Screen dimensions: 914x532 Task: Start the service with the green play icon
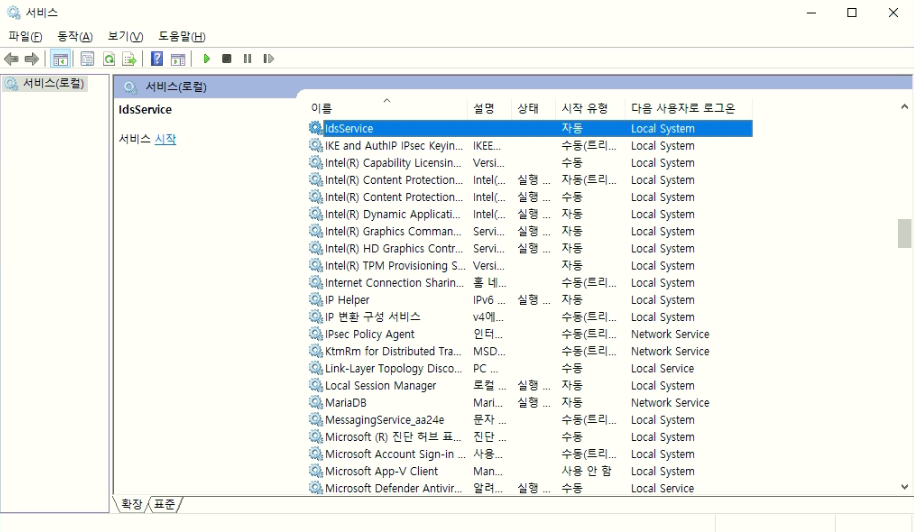coord(206,59)
